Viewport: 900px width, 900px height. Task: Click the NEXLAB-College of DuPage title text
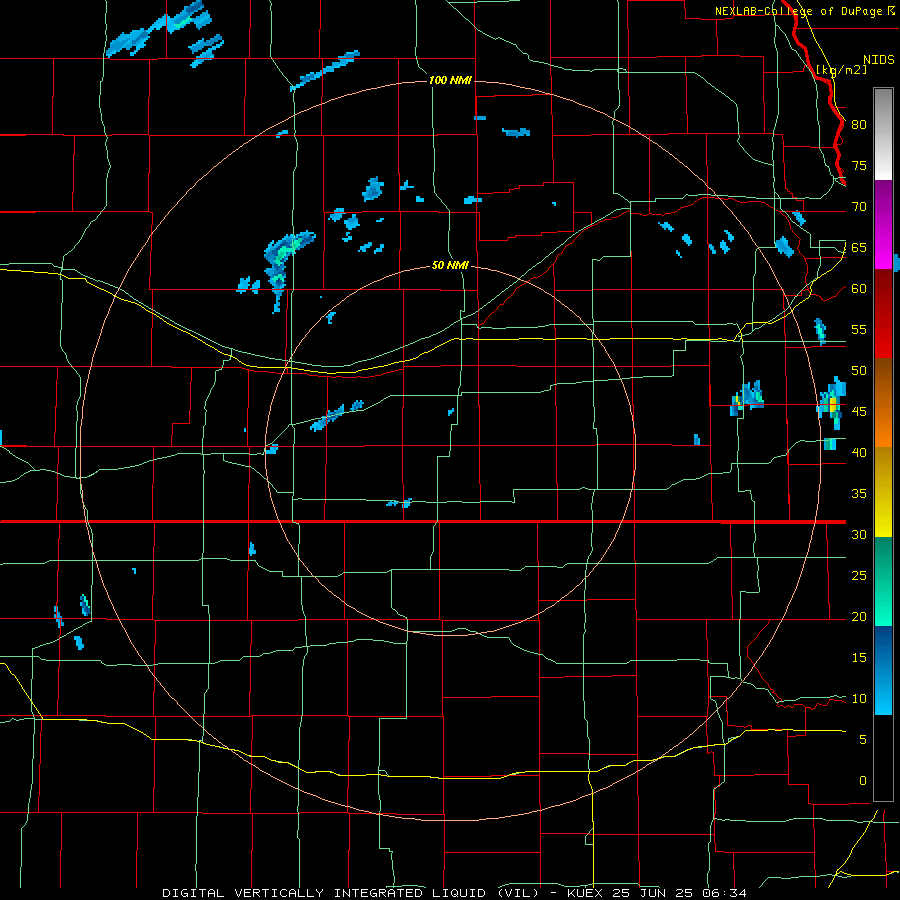(x=799, y=11)
